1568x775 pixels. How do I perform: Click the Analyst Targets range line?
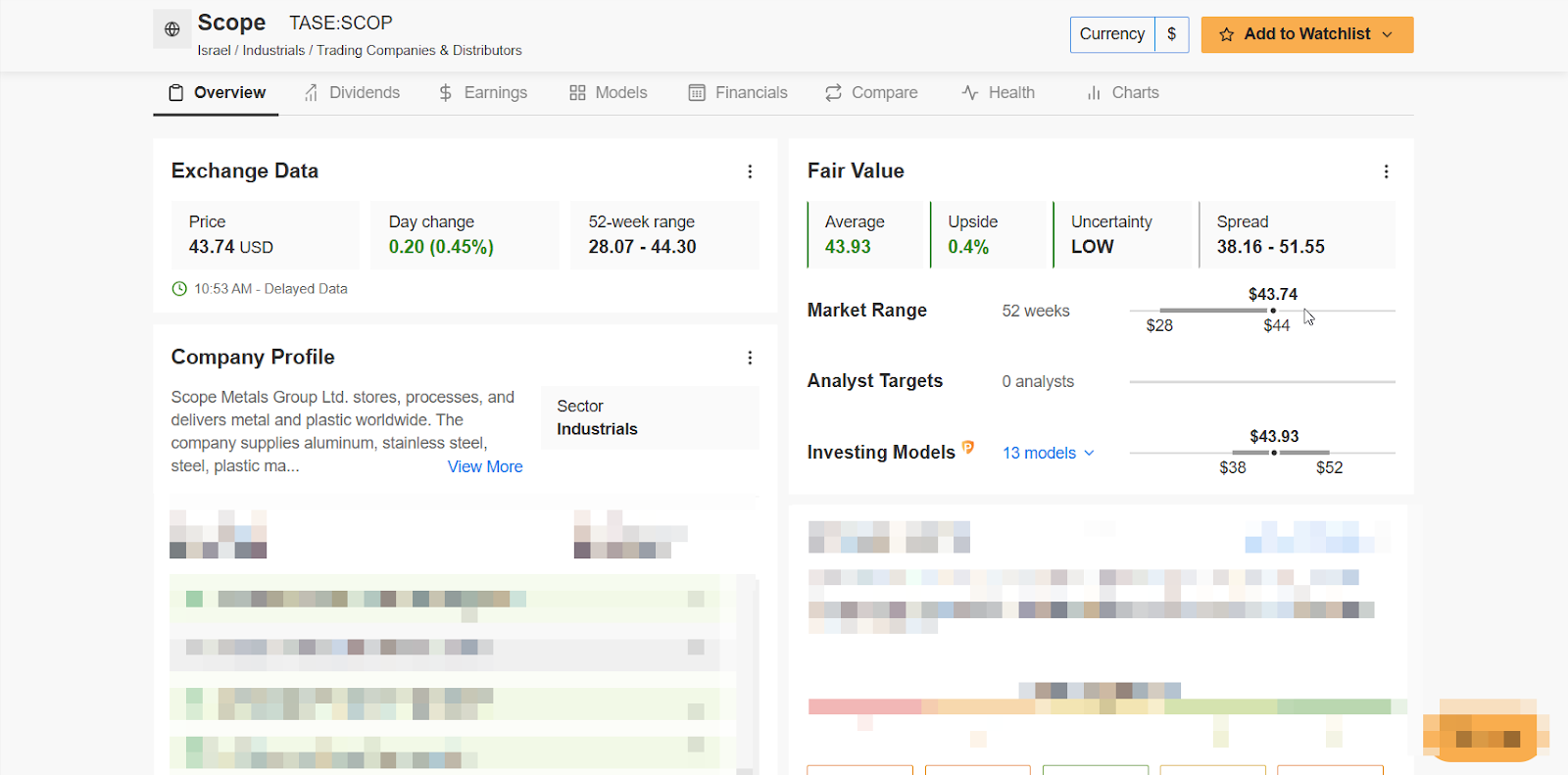1262,382
